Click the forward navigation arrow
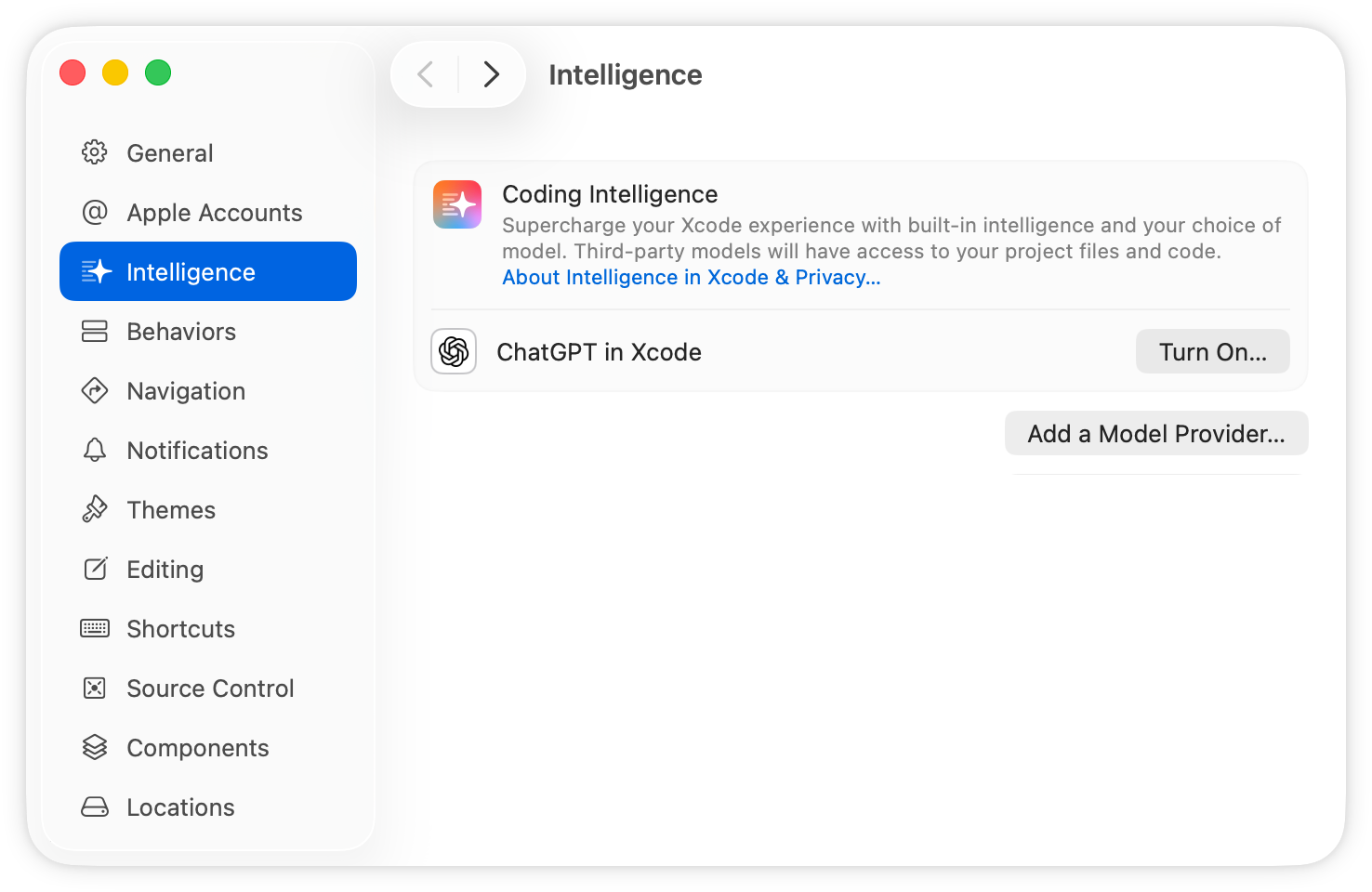 491,74
